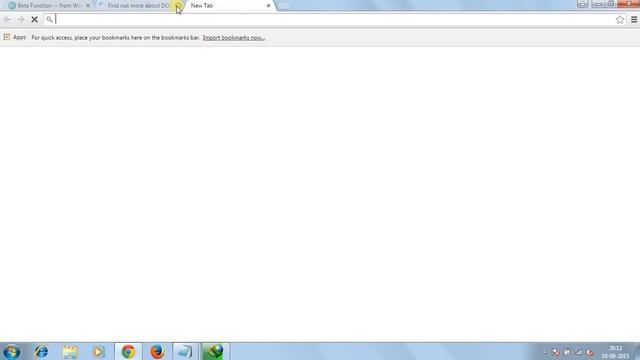
Task: Bookmark this page with the star icon
Action: tap(620, 19)
